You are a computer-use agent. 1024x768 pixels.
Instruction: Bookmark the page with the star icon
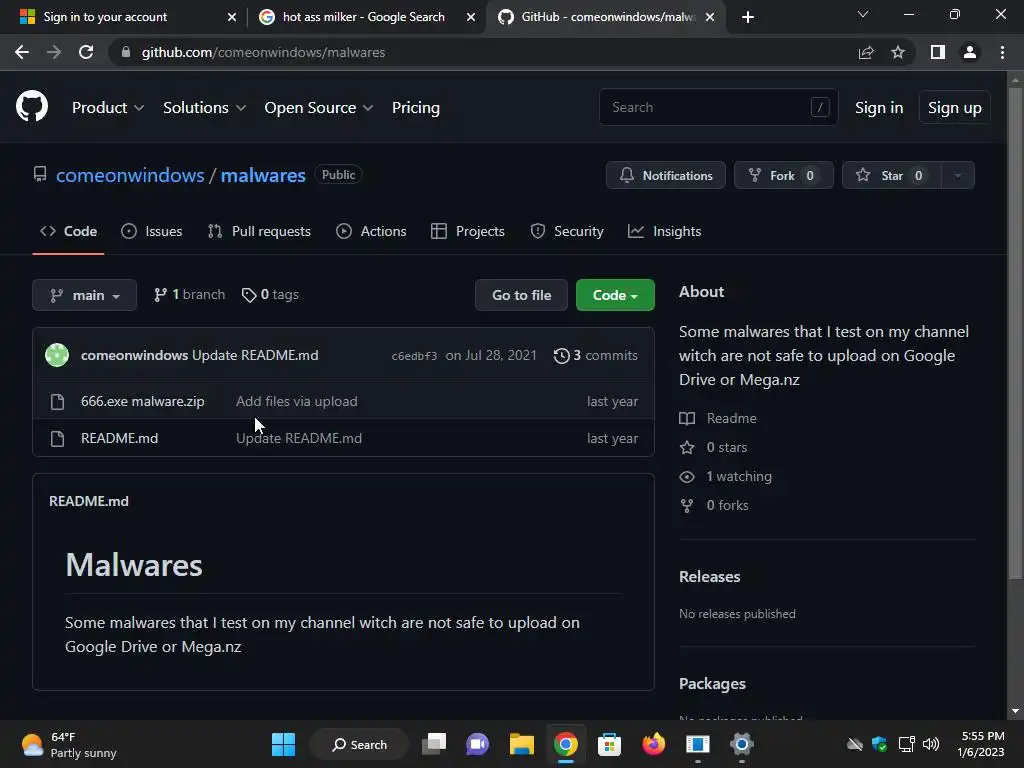[898, 52]
